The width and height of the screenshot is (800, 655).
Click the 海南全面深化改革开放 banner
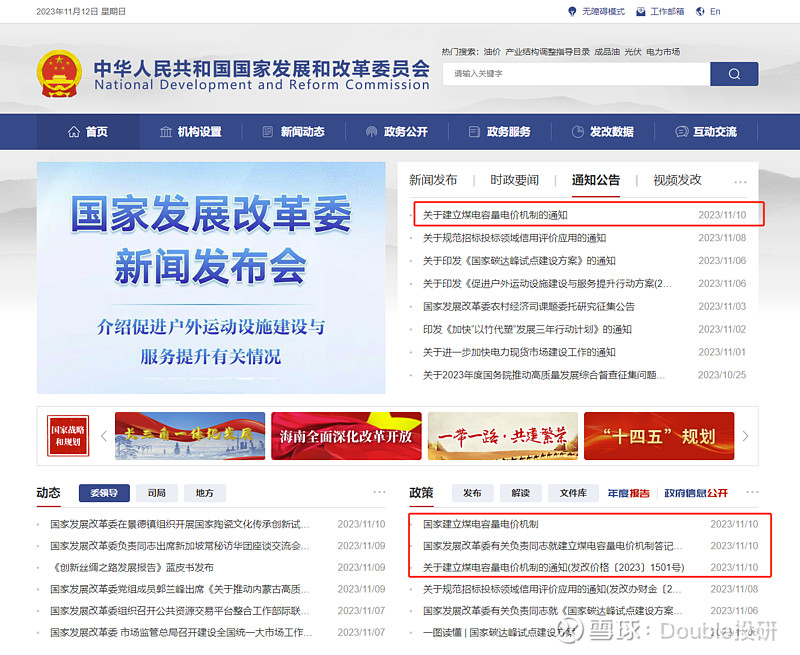346,436
